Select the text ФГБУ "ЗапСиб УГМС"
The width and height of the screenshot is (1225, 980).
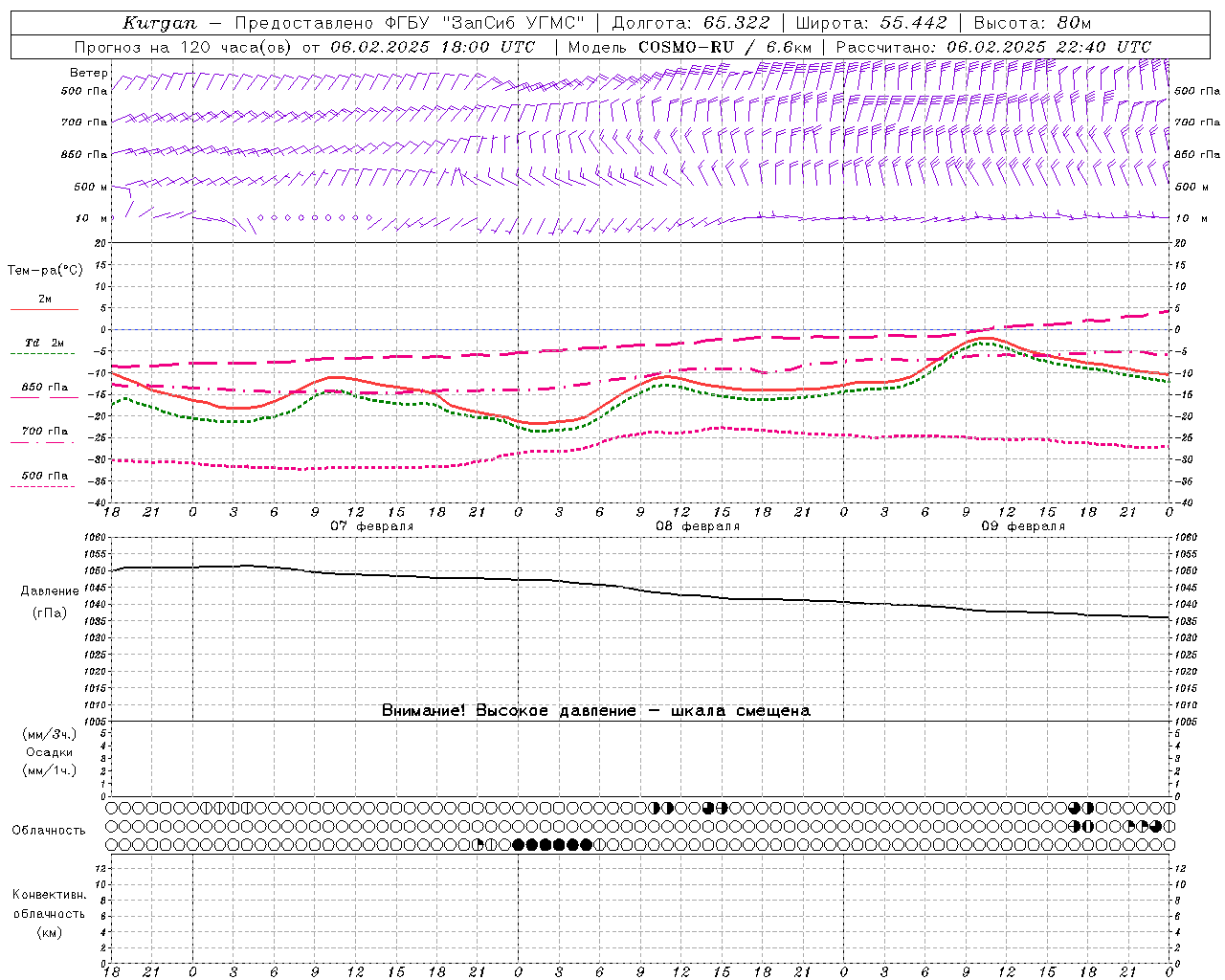[483, 23]
